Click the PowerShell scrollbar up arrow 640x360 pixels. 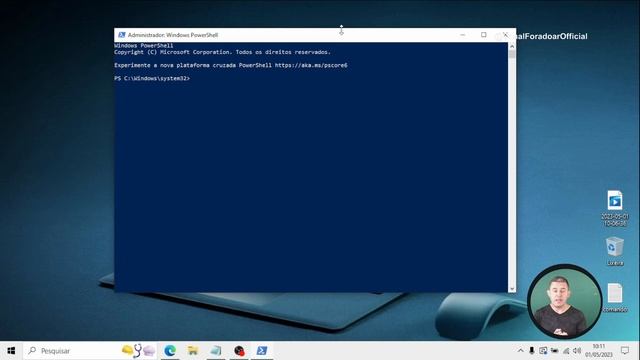pyautogui.click(x=512, y=46)
